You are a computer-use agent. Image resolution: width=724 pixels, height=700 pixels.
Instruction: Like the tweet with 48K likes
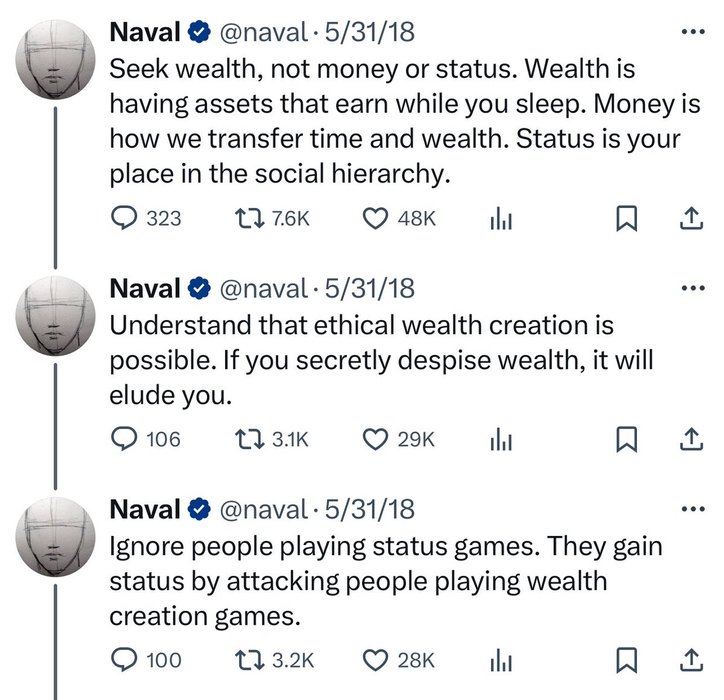pos(374,218)
